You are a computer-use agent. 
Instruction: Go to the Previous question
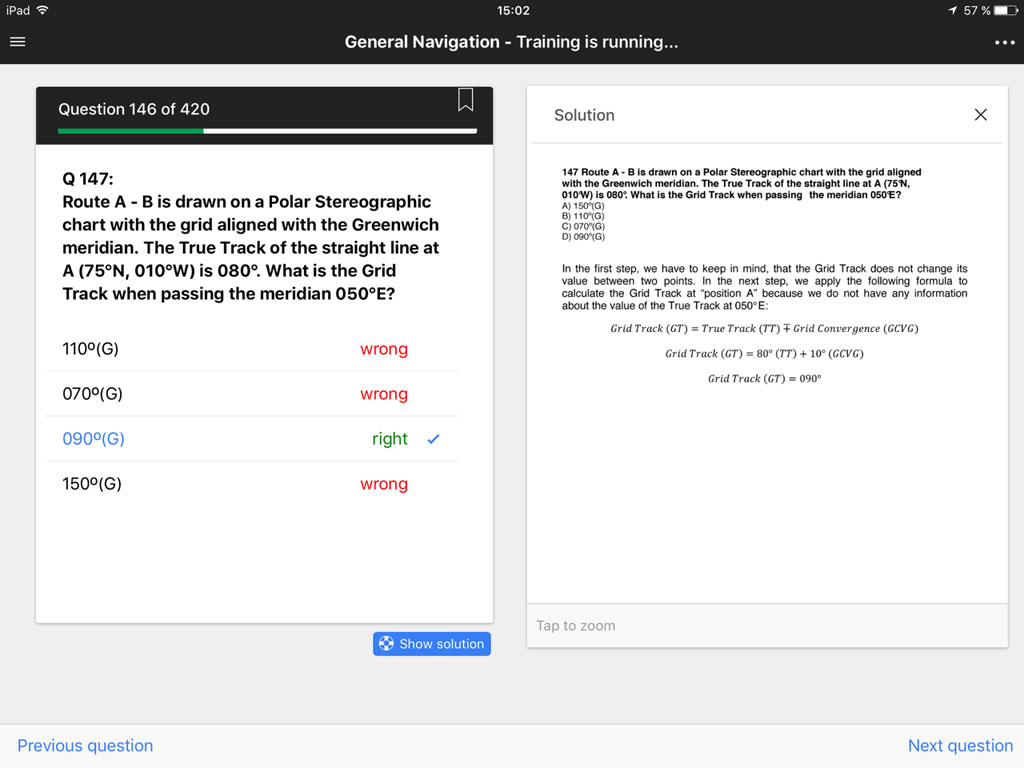click(x=85, y=745)
